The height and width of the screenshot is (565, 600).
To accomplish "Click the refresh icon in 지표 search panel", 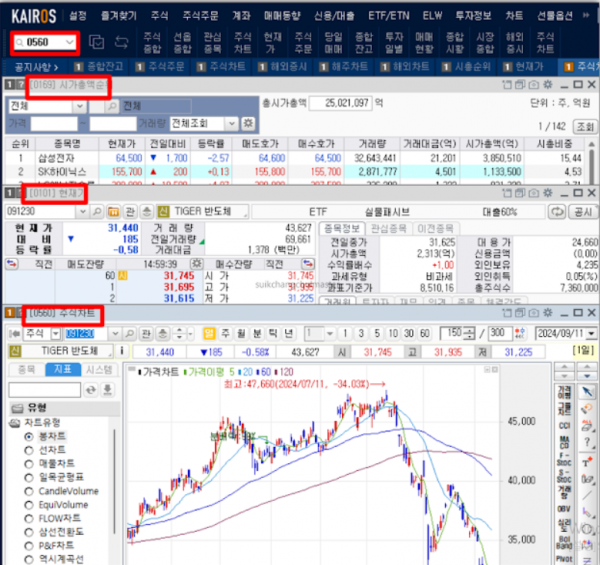I will pyautogui.click(x=91, y=389).
